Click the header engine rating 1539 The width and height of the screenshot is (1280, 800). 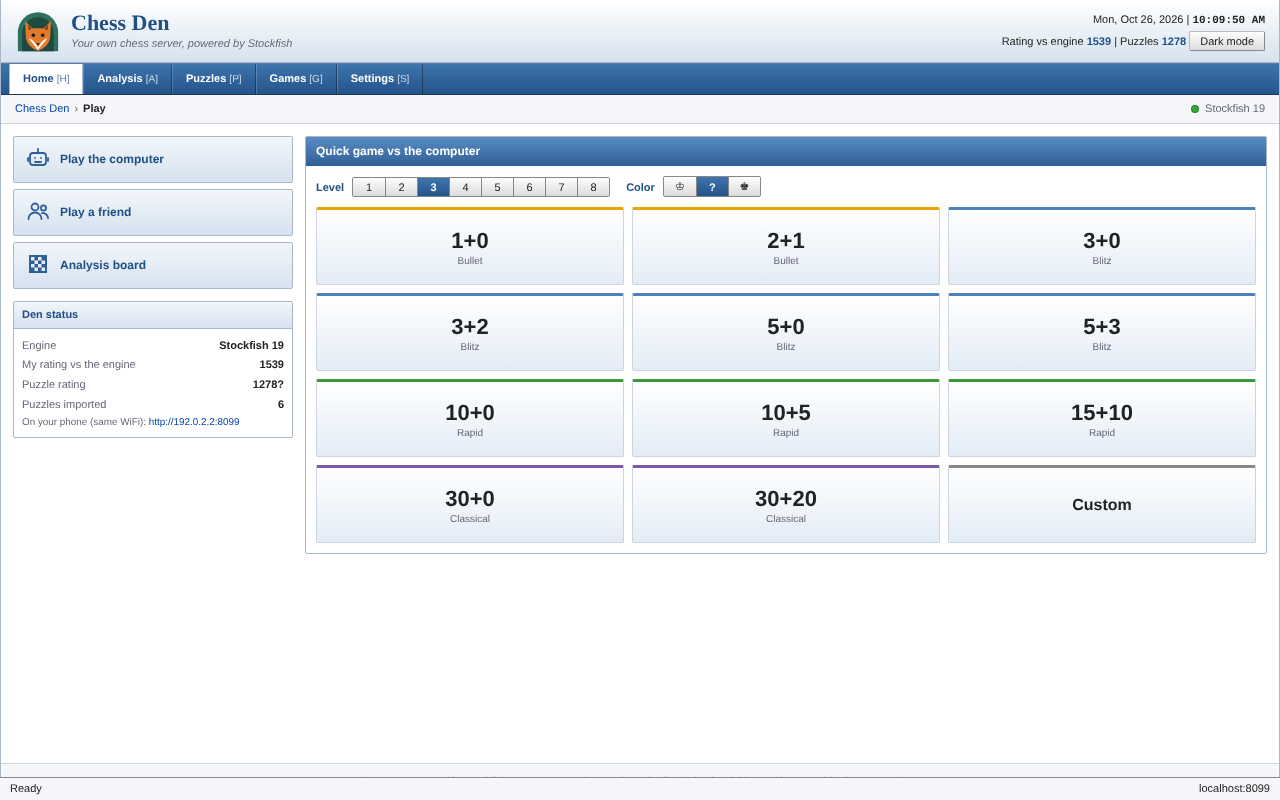(x=1099, y=41)
